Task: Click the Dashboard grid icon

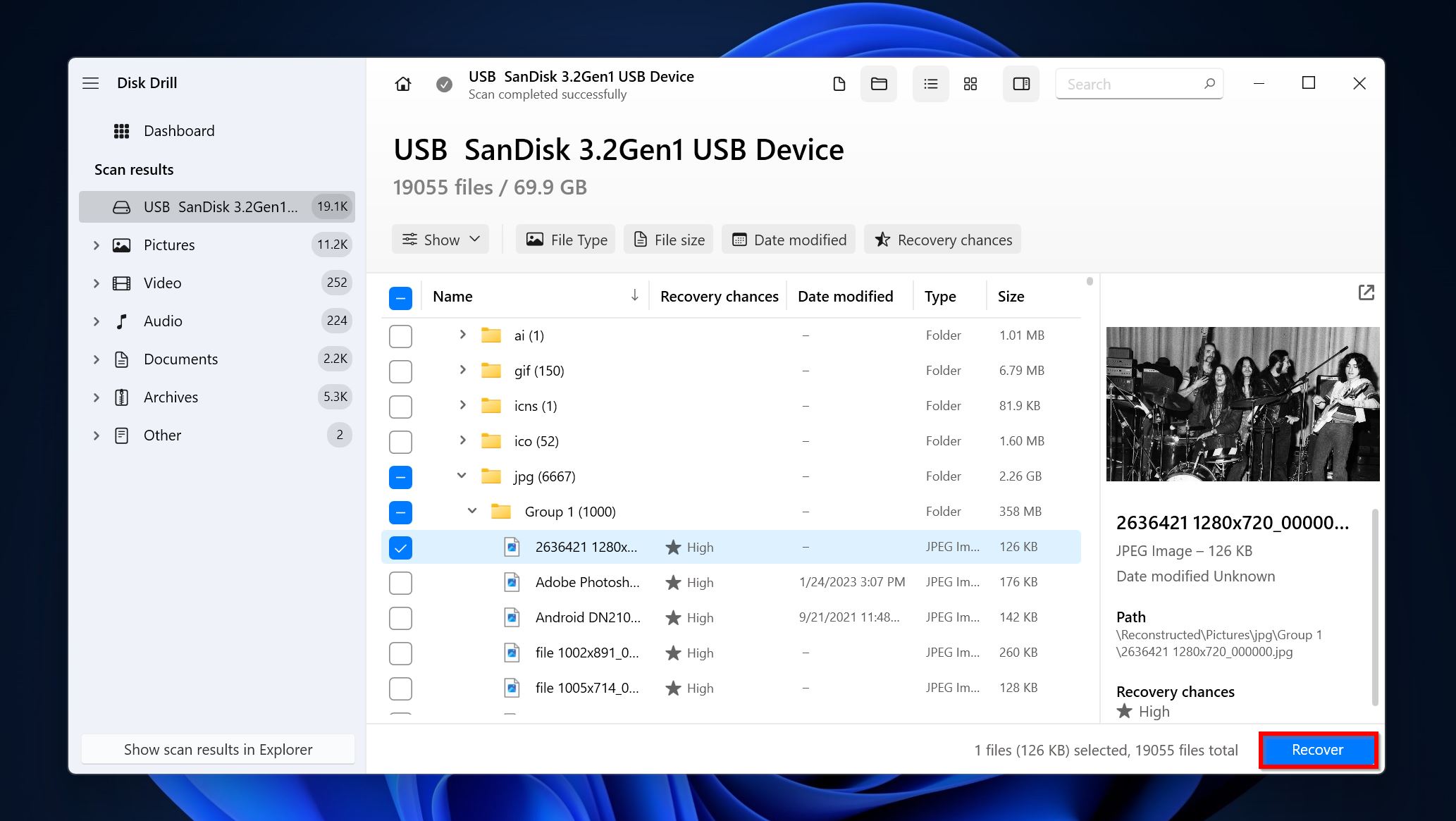Action: pyautogui.click(x=122, y=131)
